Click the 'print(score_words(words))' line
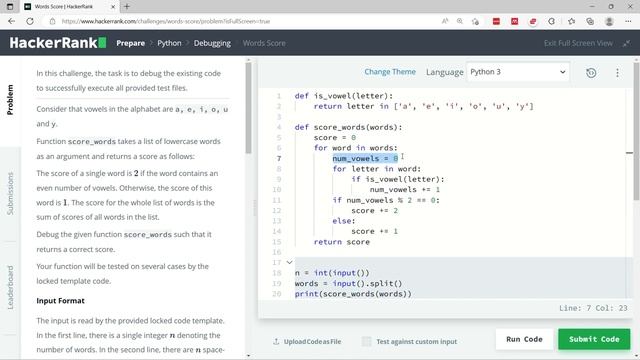640x360 pixels. click(353, 294)
